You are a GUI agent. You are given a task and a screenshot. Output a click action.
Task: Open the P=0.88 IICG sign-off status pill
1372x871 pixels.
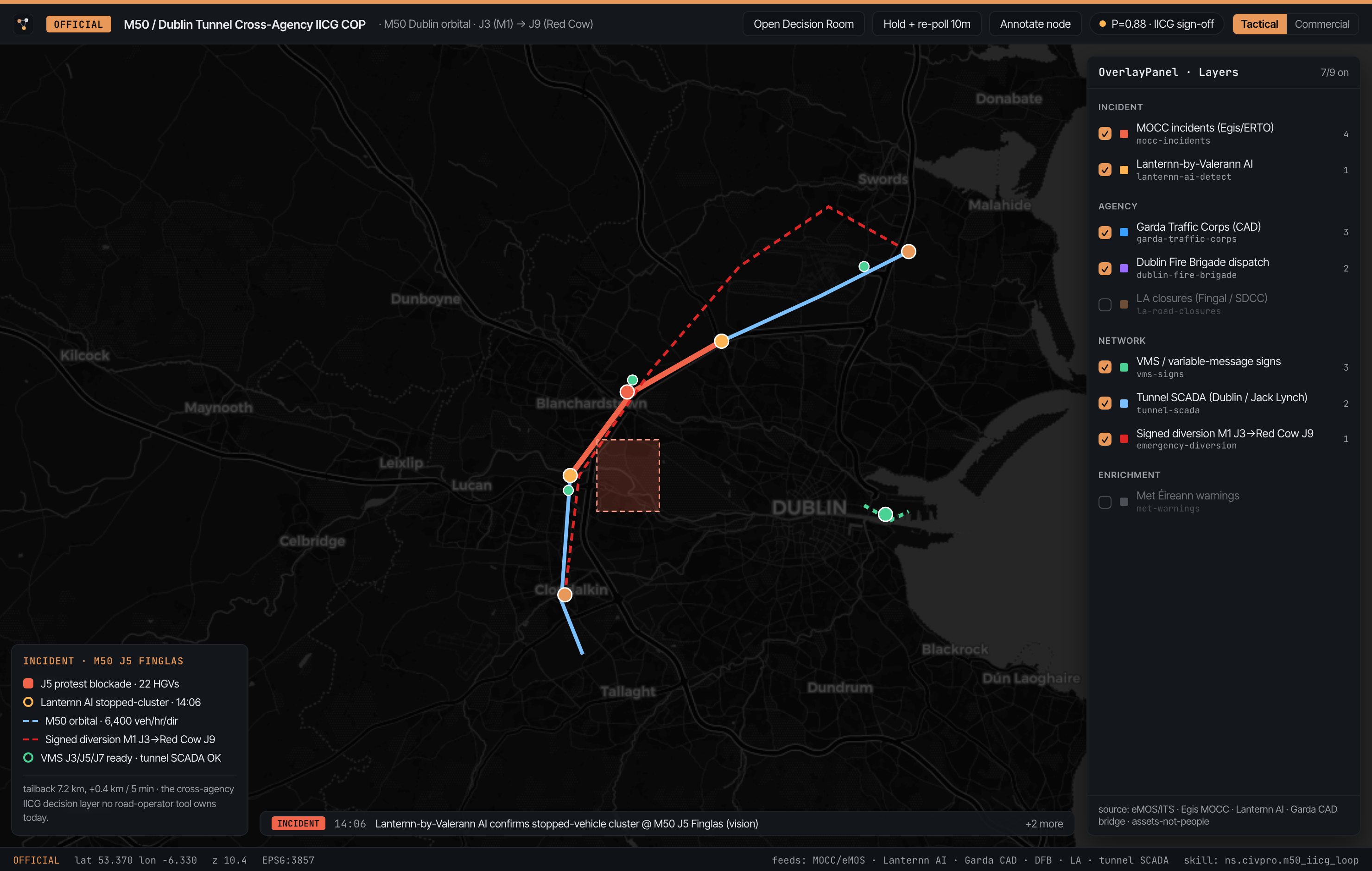pos(1156,24)
